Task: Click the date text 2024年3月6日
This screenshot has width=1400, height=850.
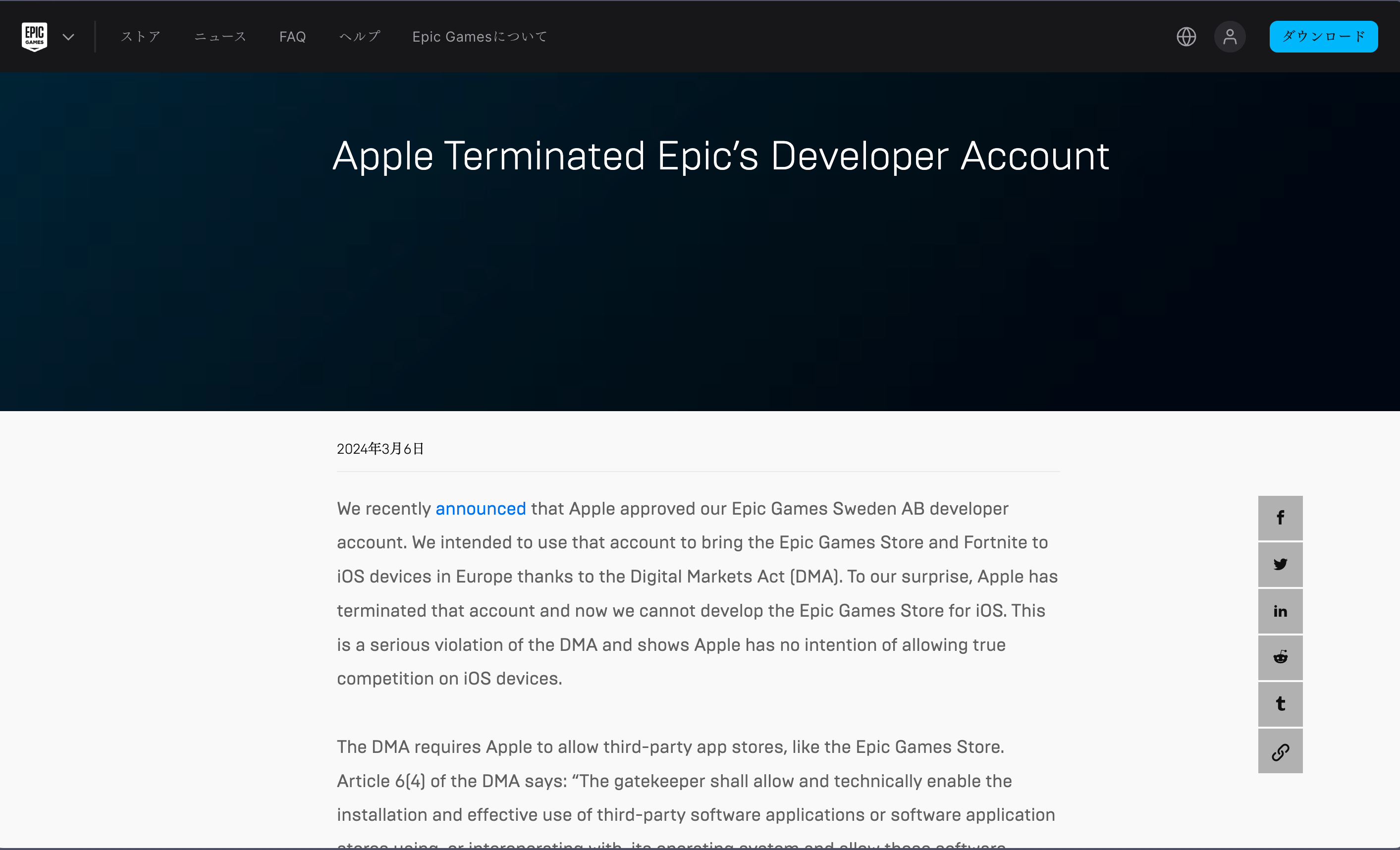Action: click(380, 449)
